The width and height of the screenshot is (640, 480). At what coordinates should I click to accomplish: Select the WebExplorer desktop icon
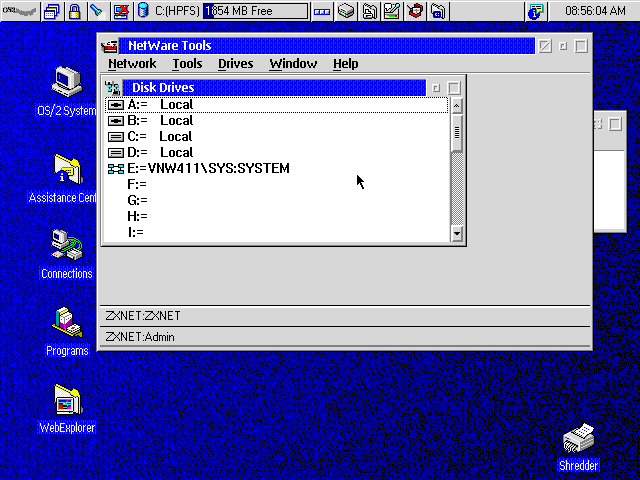[x=67, y=409]
